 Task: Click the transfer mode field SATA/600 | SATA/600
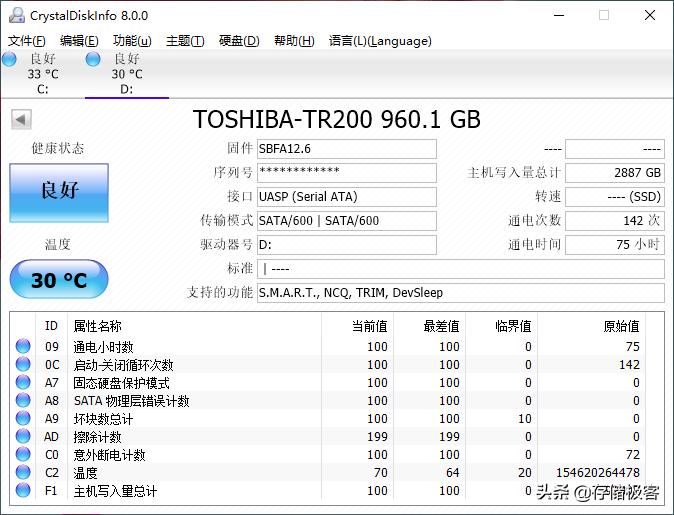(x=346, y=221)
